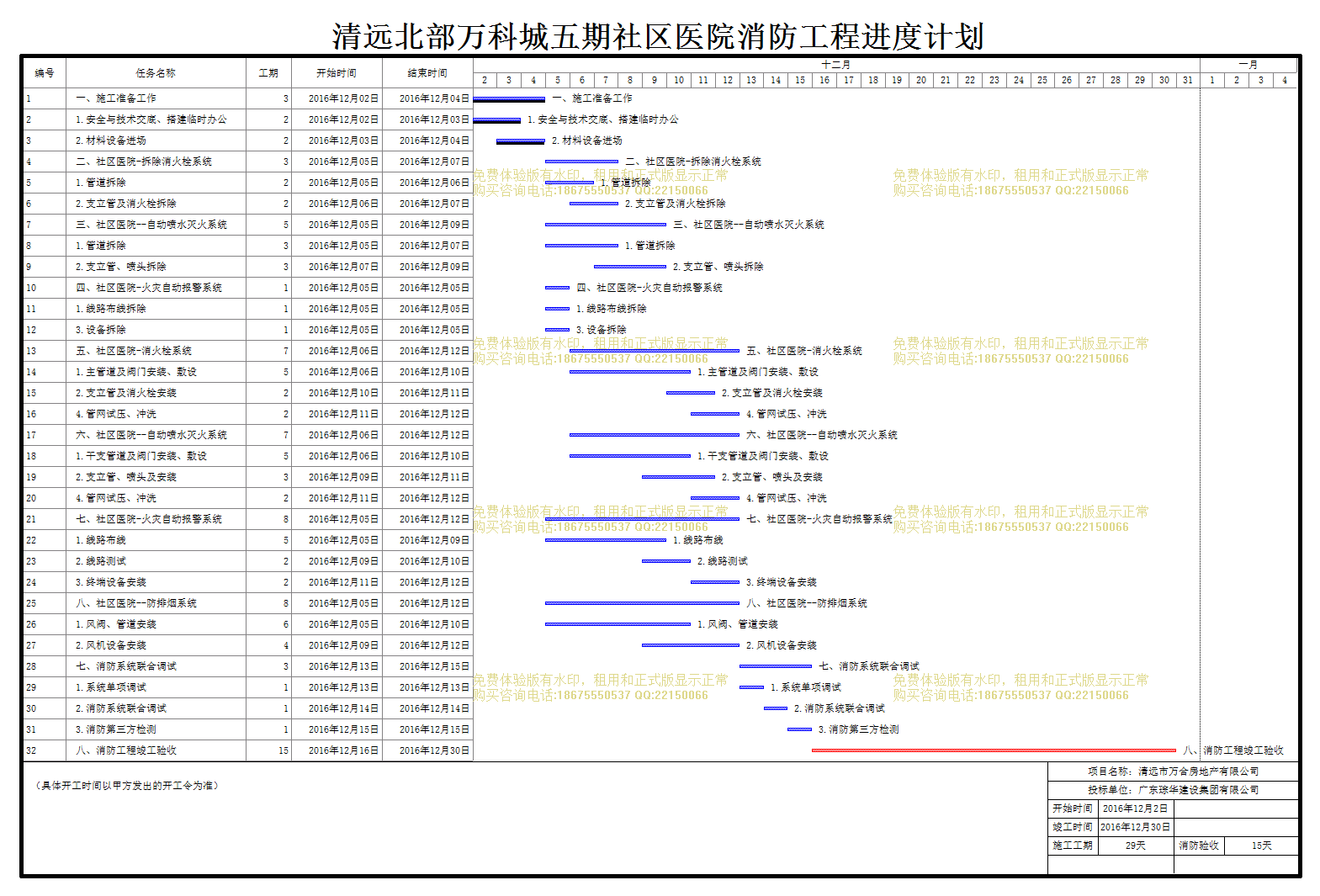
Task: Select row 21 task name 七、社区医院-火灾自动报警系统
Action: [149, 519]
